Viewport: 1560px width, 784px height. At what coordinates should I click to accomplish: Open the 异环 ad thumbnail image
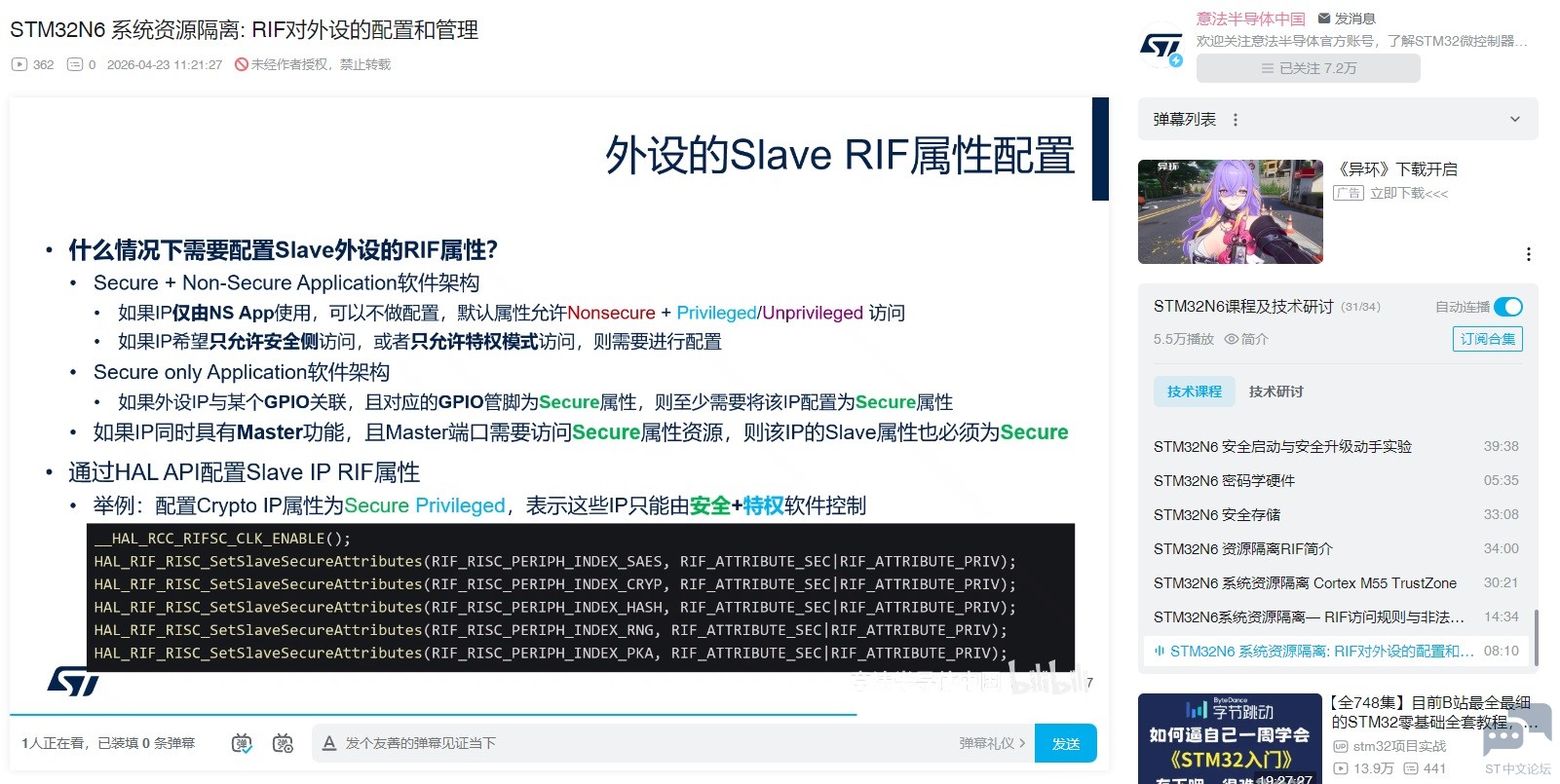[1231, 211]
